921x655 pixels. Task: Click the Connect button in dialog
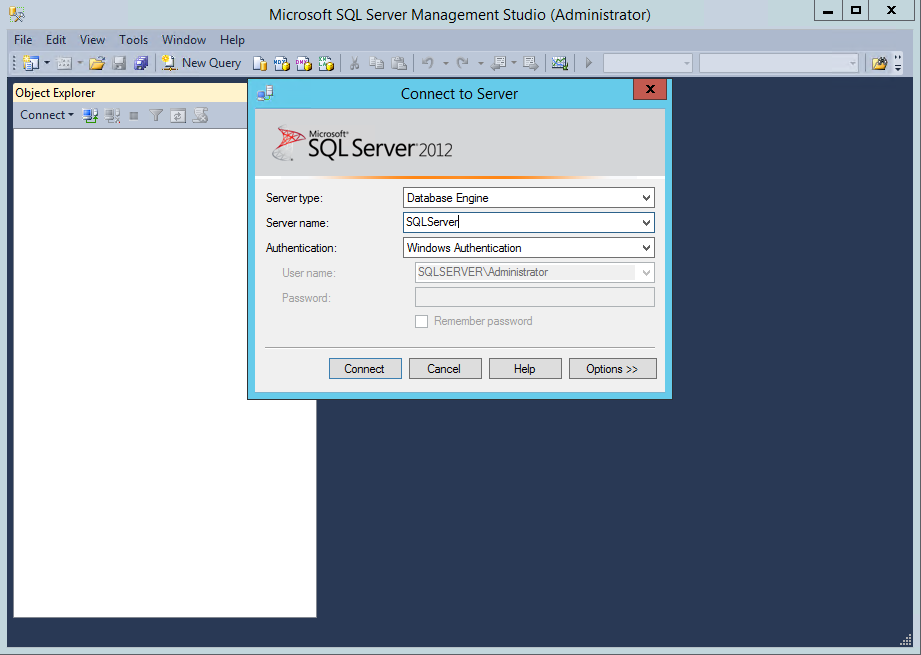365,369
